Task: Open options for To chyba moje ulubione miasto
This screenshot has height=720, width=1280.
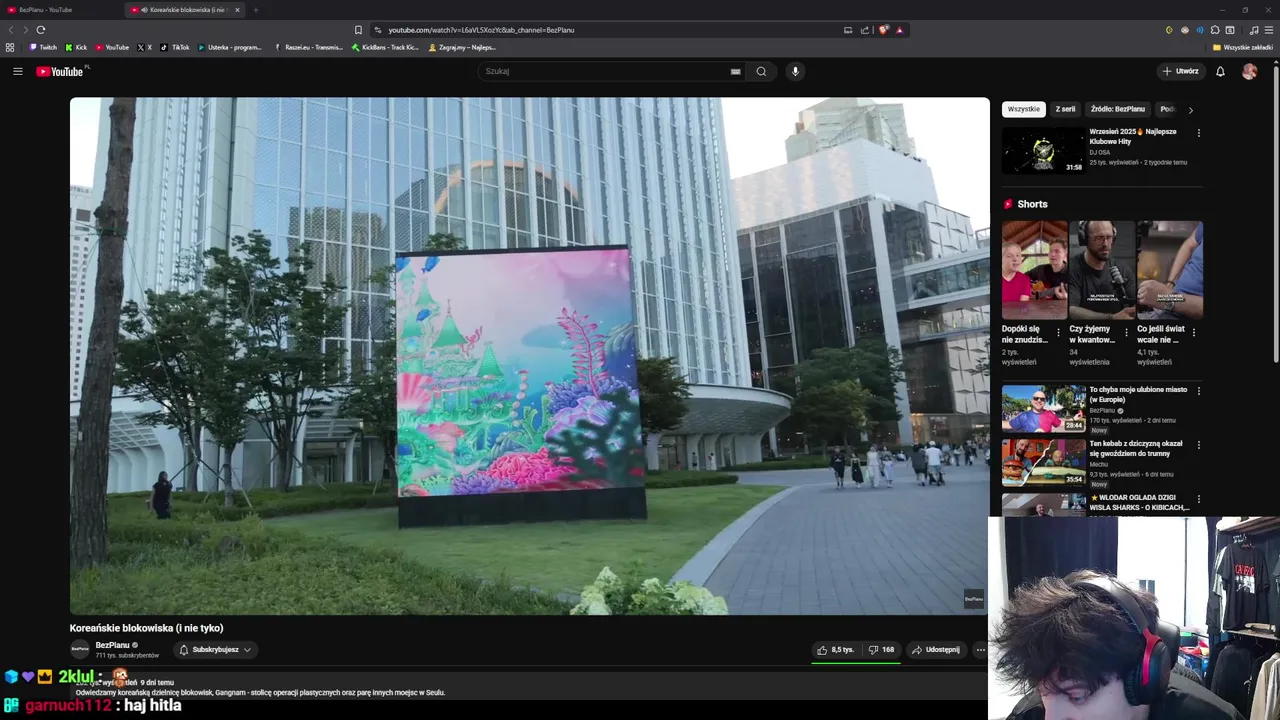Action: [x=1198, y=390]
